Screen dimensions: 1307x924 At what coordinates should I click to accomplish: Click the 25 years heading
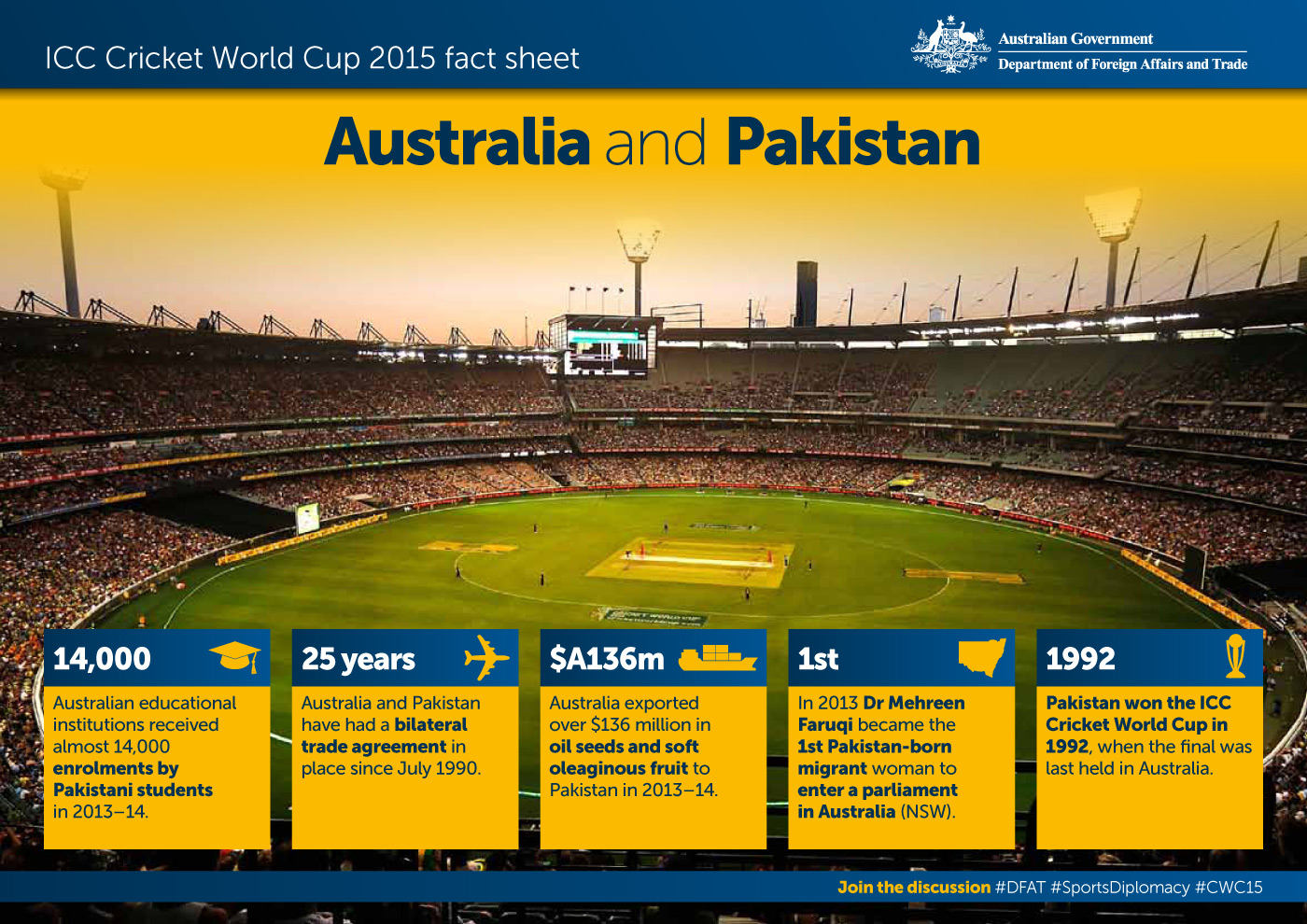tap(358, 660)
